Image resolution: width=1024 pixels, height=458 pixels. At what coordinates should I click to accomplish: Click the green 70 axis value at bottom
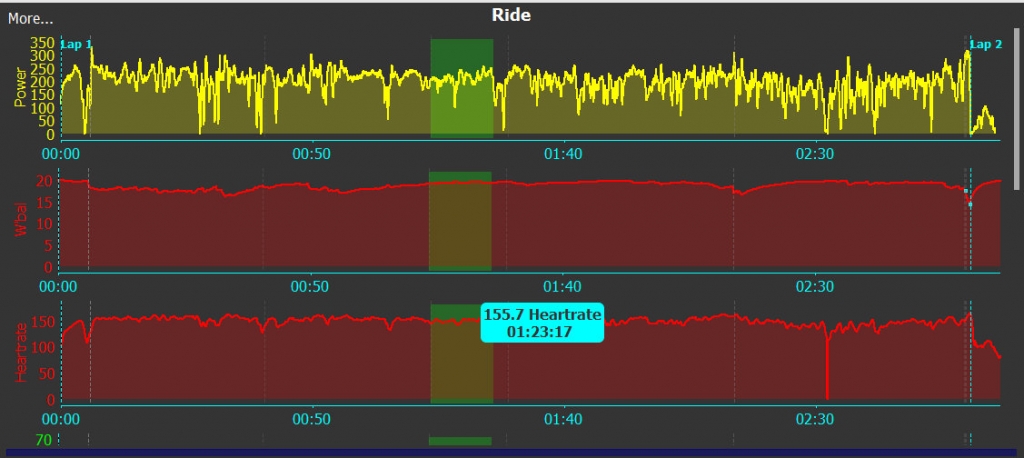(x=44, y=440)
